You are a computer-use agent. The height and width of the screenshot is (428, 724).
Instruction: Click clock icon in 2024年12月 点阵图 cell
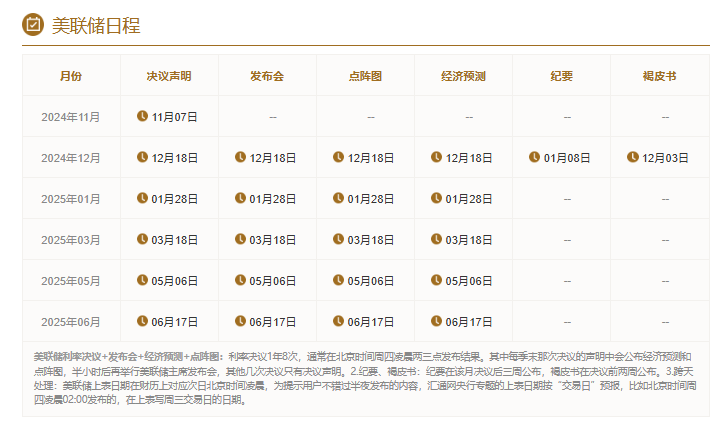coord(338,157)
